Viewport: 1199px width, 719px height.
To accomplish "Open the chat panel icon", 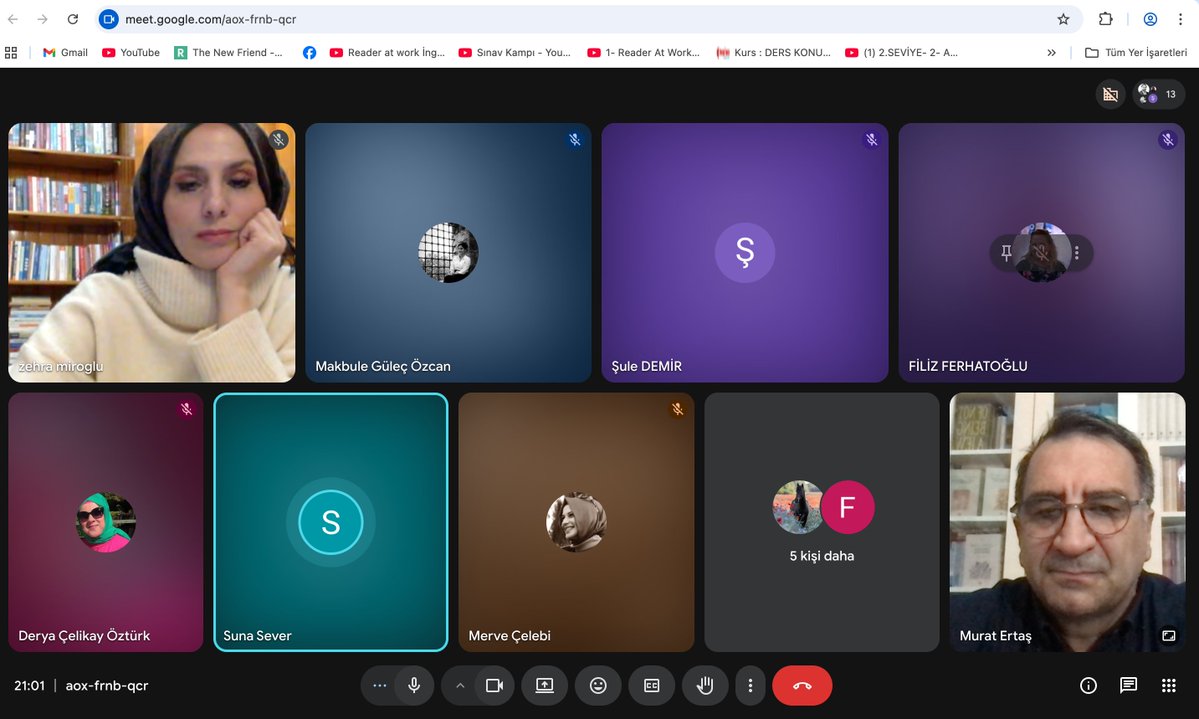I will [1129, 685].
